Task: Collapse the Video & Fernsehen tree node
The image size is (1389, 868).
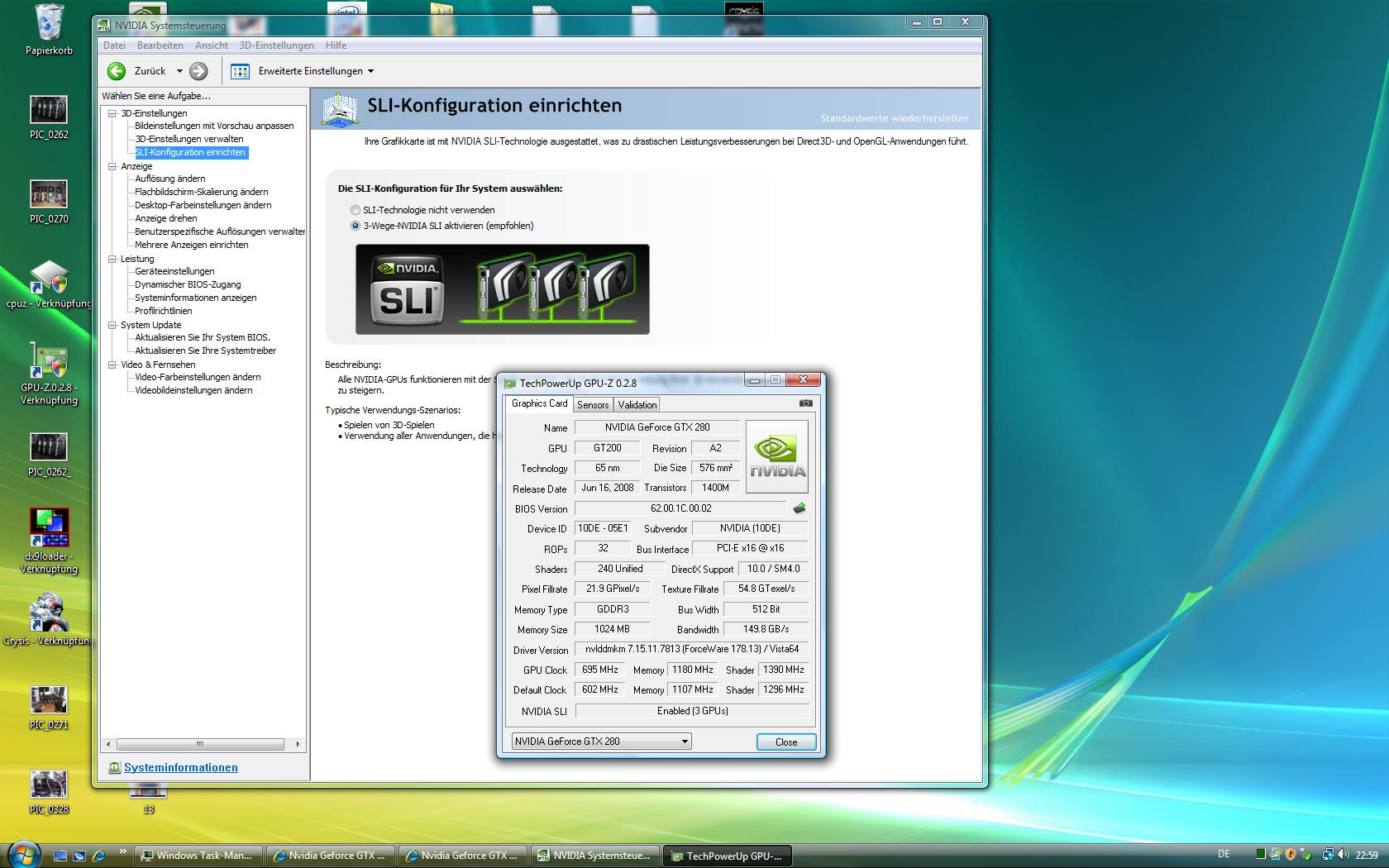Action: coord(112,365)
